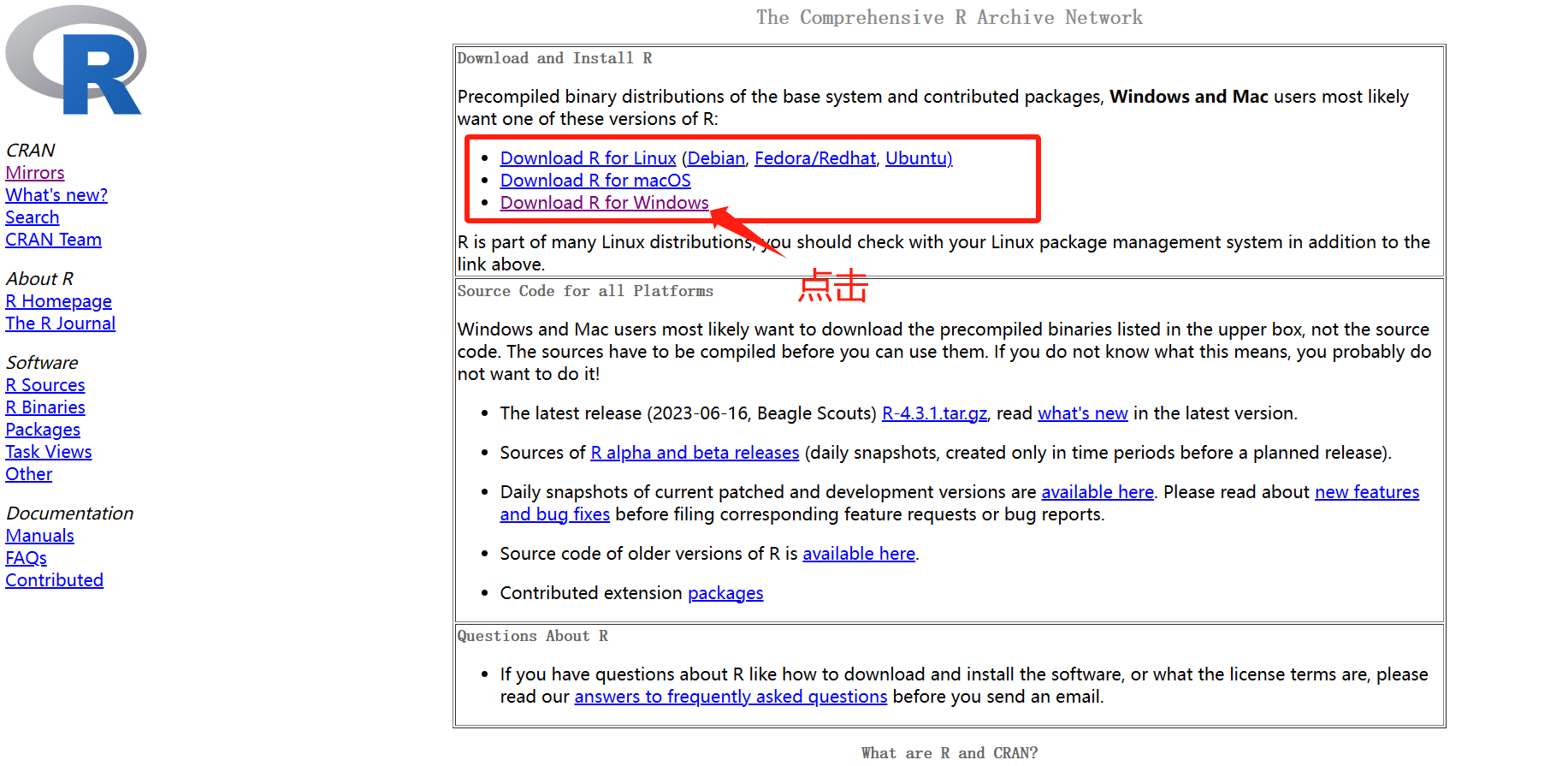1568x766 pixels.
Task: Click What are R and CRAN? heading
Action: pyautogui.click(x=950, y=753)
